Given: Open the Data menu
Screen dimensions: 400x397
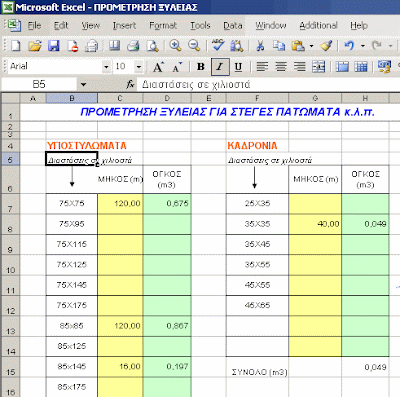Looking at the screenshot, I should (x=233, y=25).
